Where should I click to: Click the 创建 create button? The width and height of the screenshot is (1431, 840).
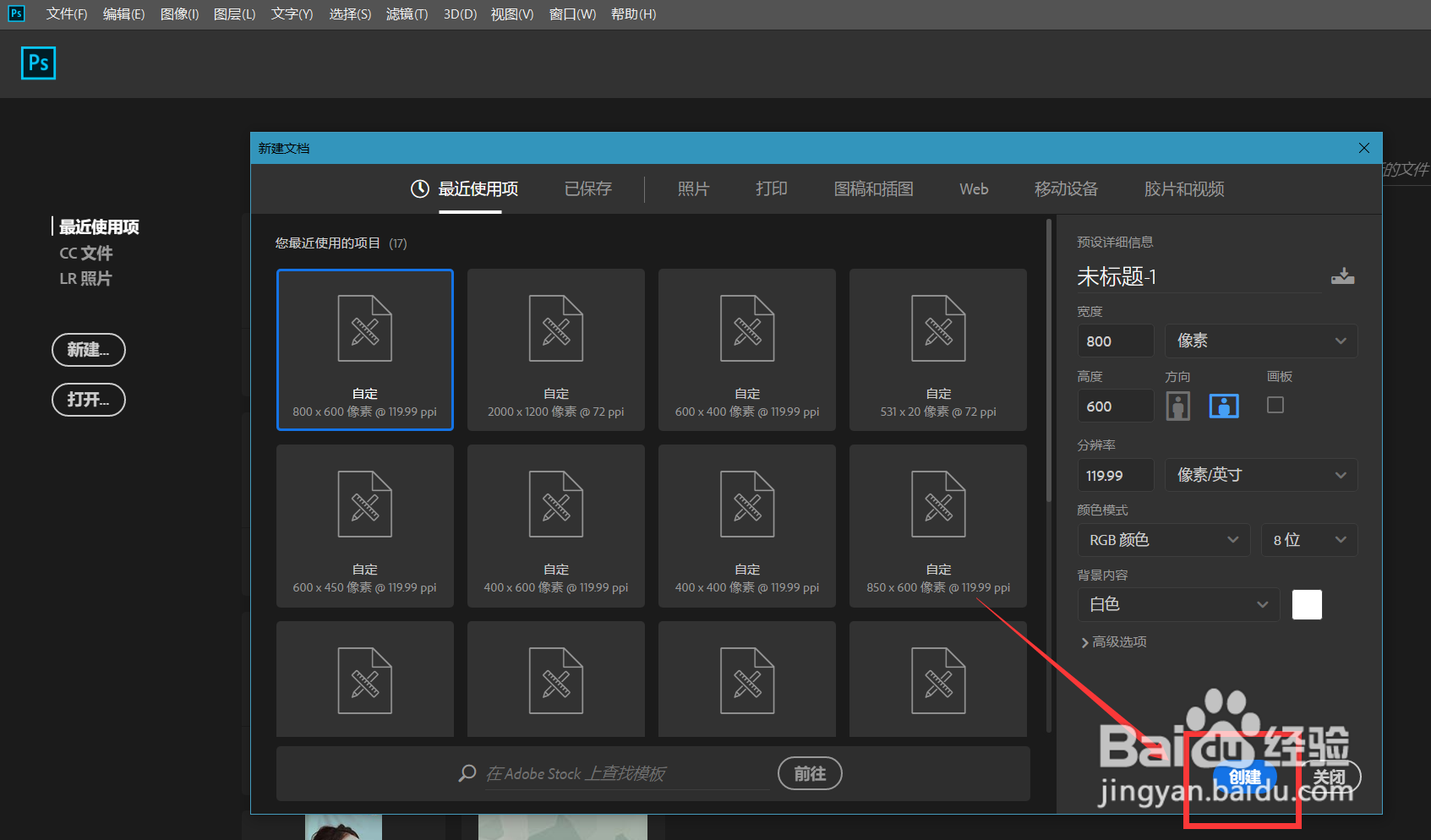(x=1245, y=777)
